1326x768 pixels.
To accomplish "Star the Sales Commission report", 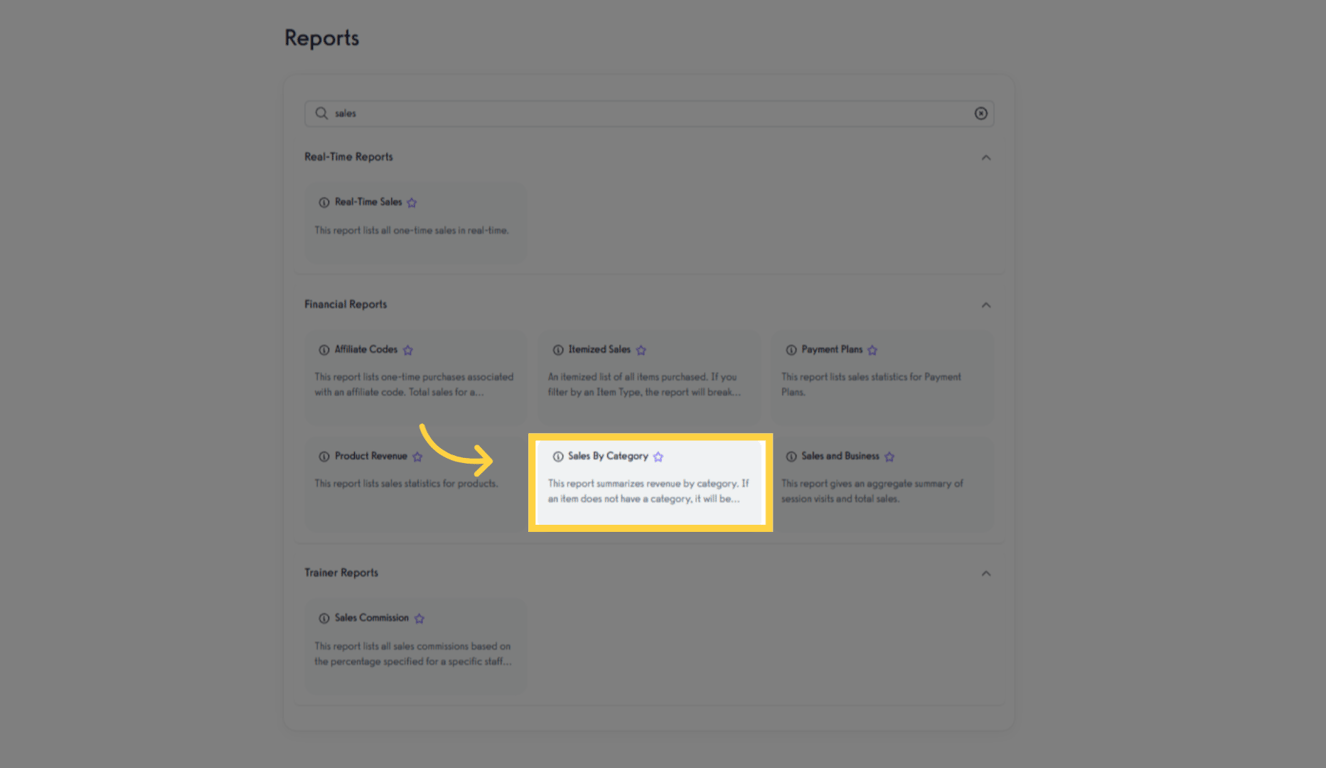I will click(419, 618).
